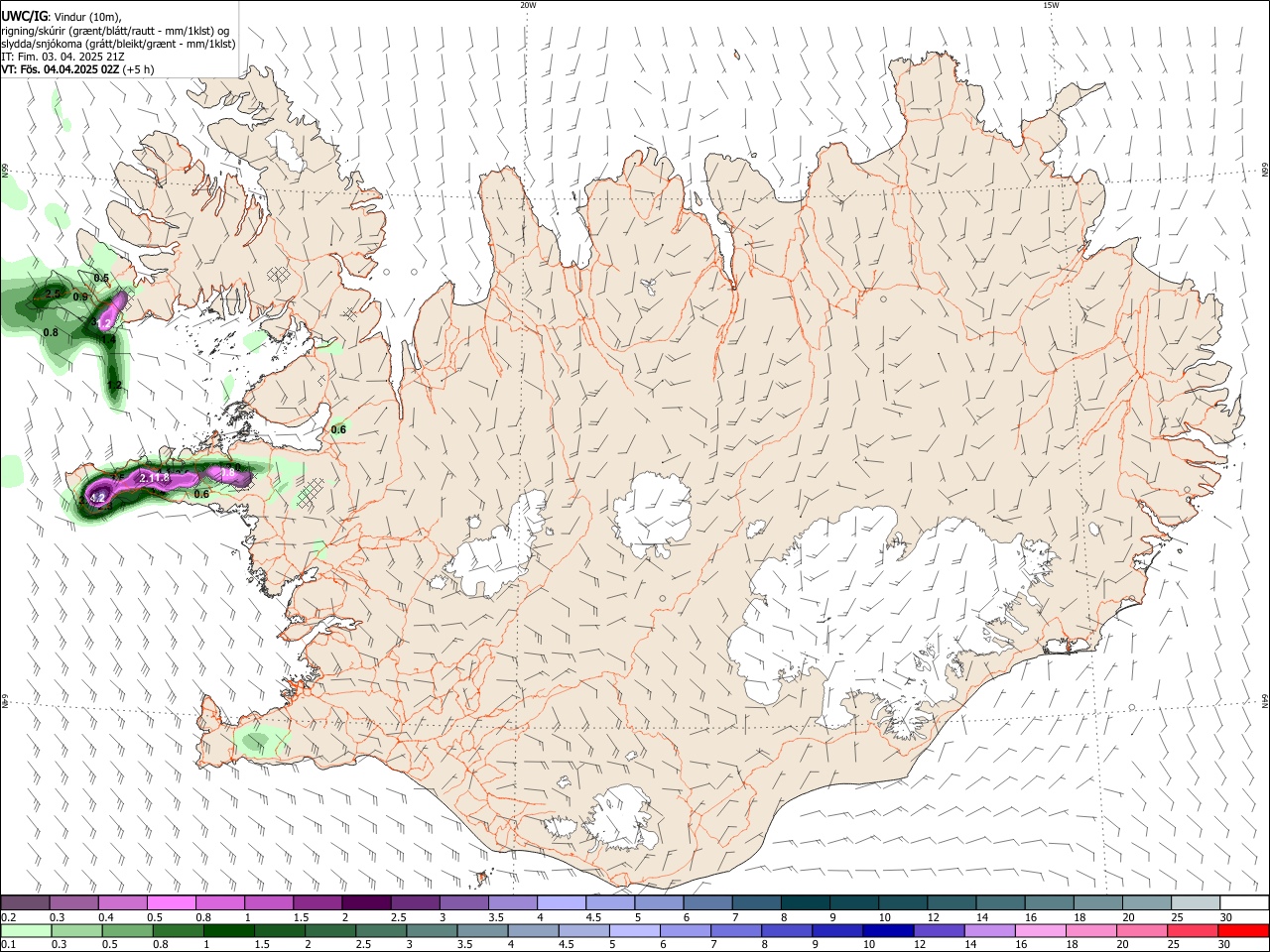Click the black 0.8 value over the western sea
The width and height of the screenshot is (1270, 952).
click(51, 332)
